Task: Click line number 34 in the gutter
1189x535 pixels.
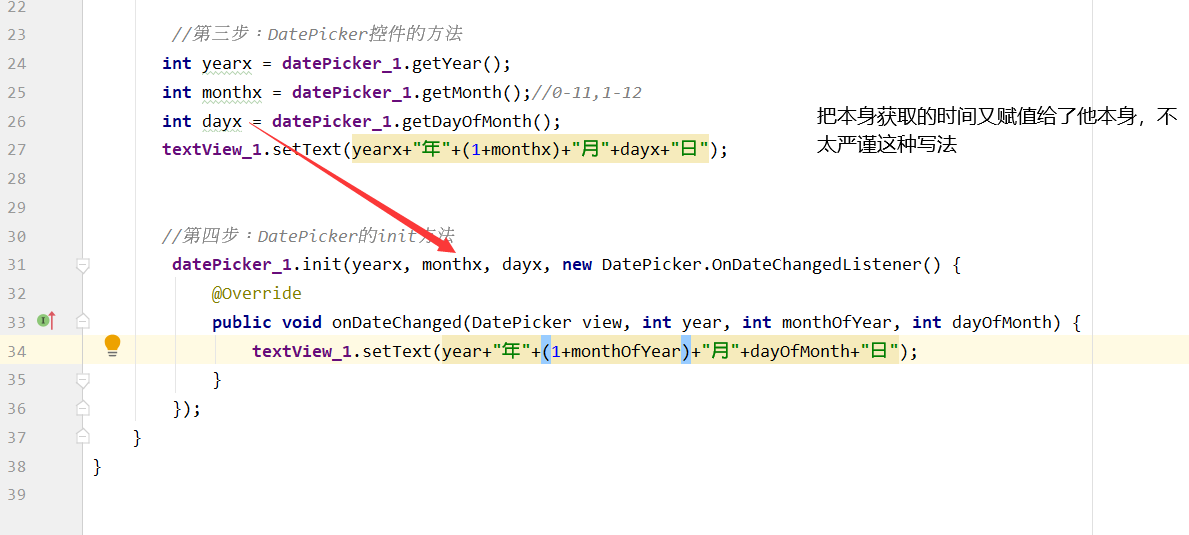Action: coord(15,351)
